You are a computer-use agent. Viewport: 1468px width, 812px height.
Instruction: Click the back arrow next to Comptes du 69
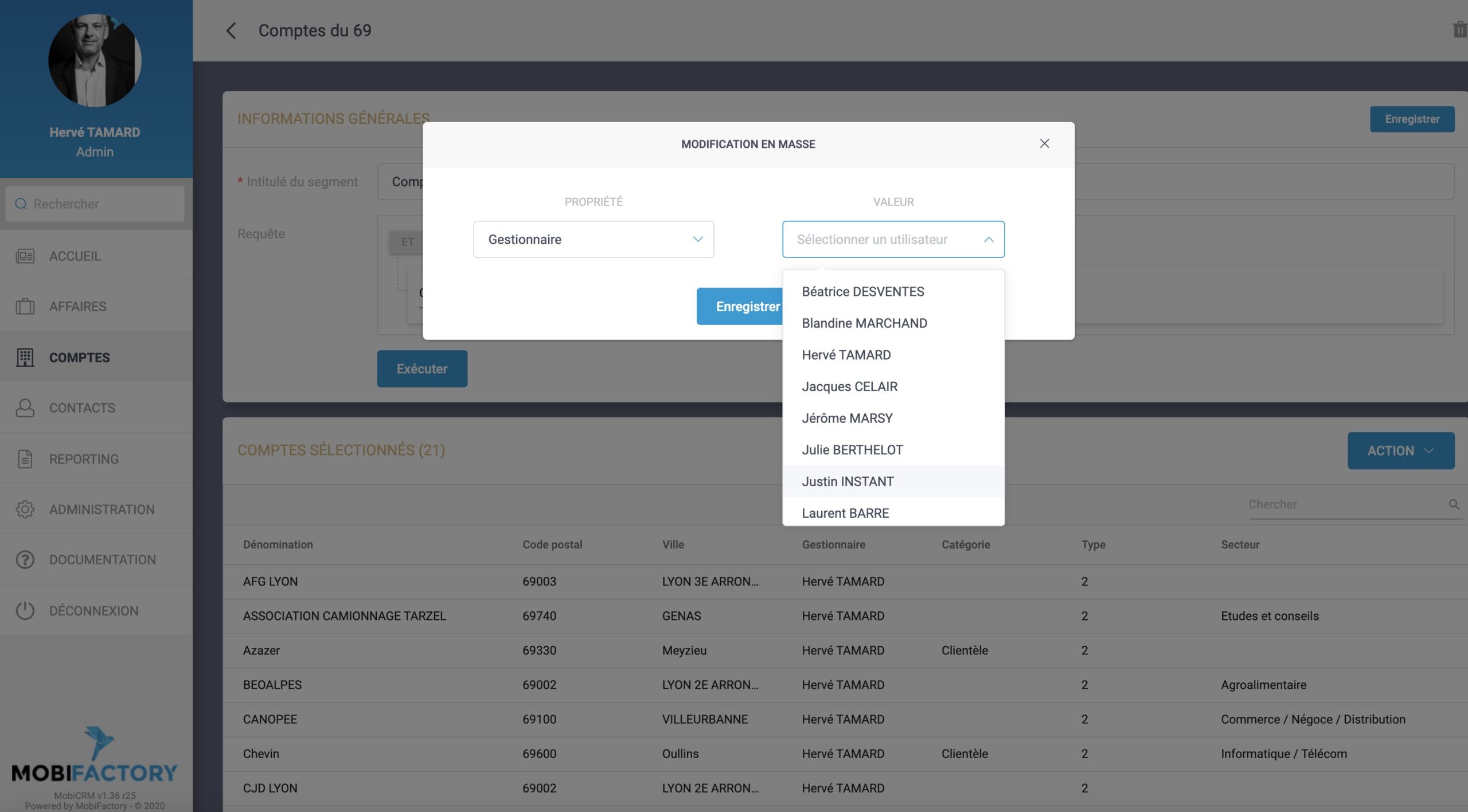click(x=231, y=30)
